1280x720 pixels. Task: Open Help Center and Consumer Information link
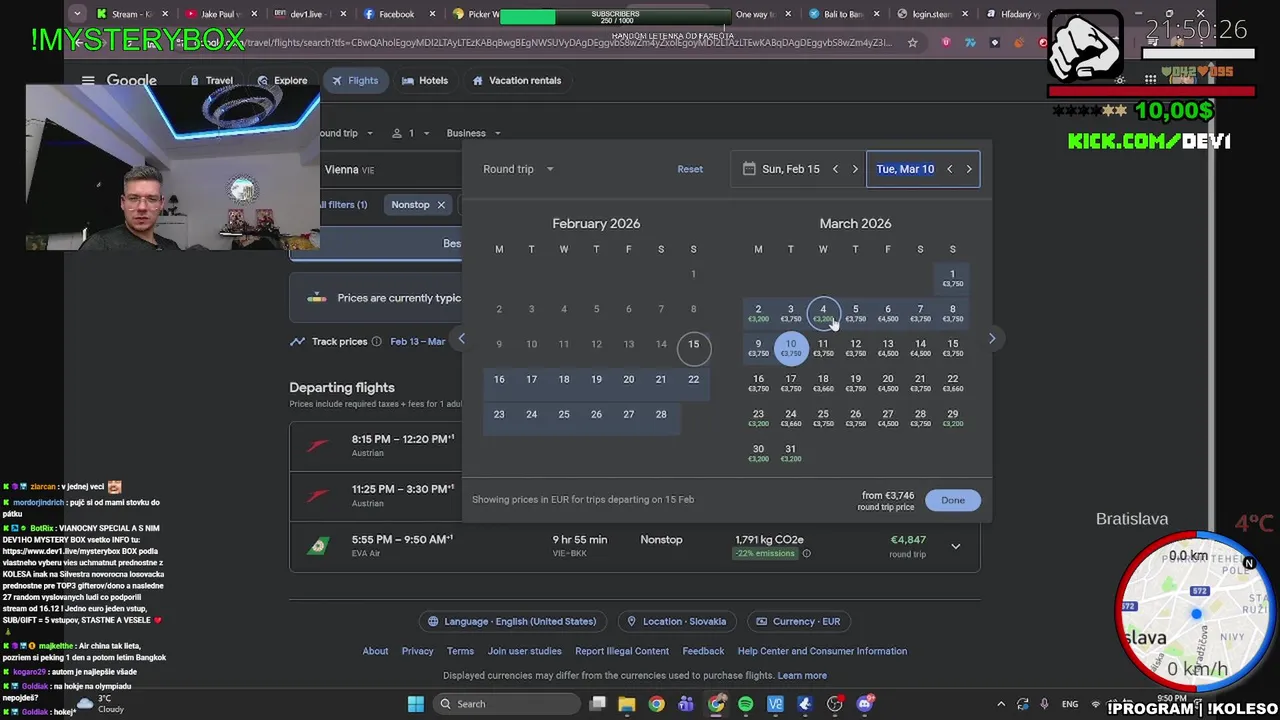(x=822, y=651)
